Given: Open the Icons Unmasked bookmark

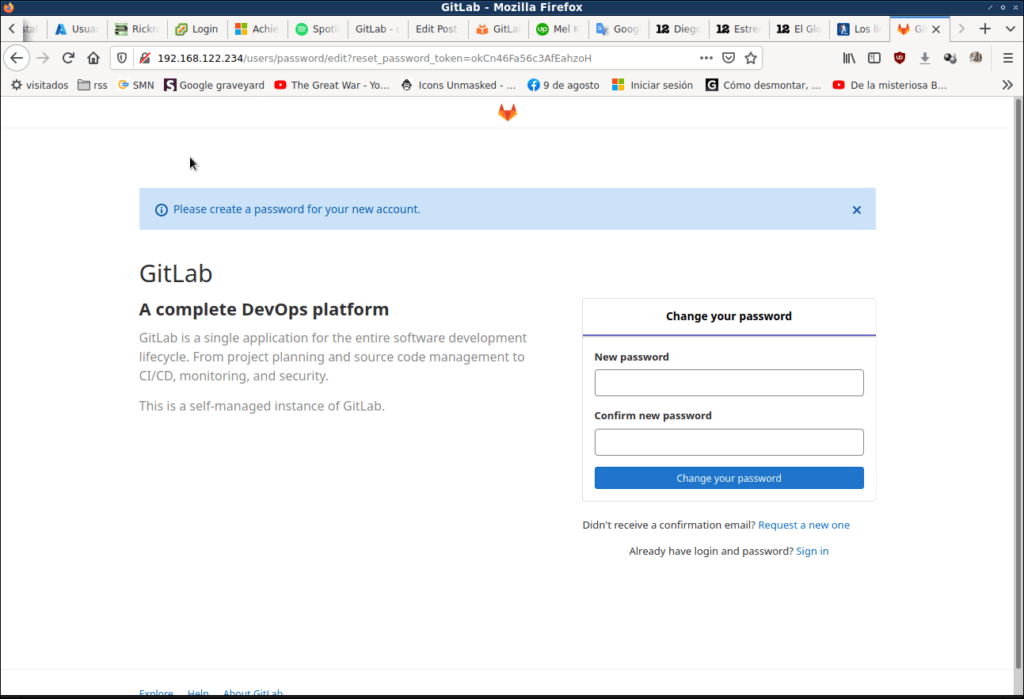Looking at the screenshot, I should [x=458, y=85].
